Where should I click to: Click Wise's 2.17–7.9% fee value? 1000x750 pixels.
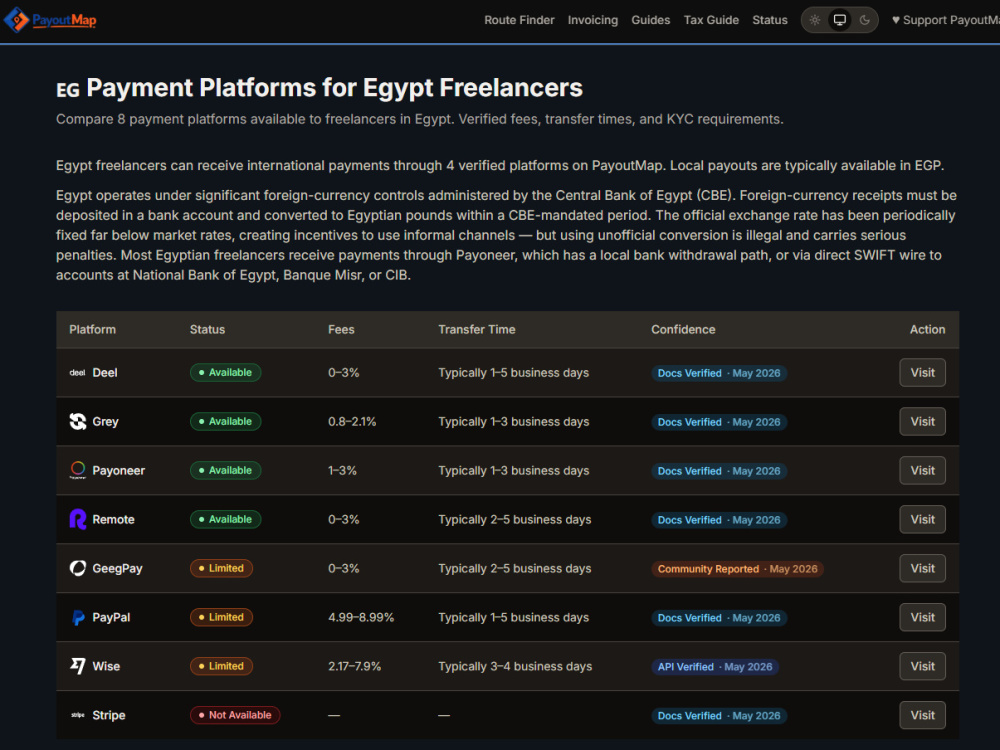(x=355, y=666)
